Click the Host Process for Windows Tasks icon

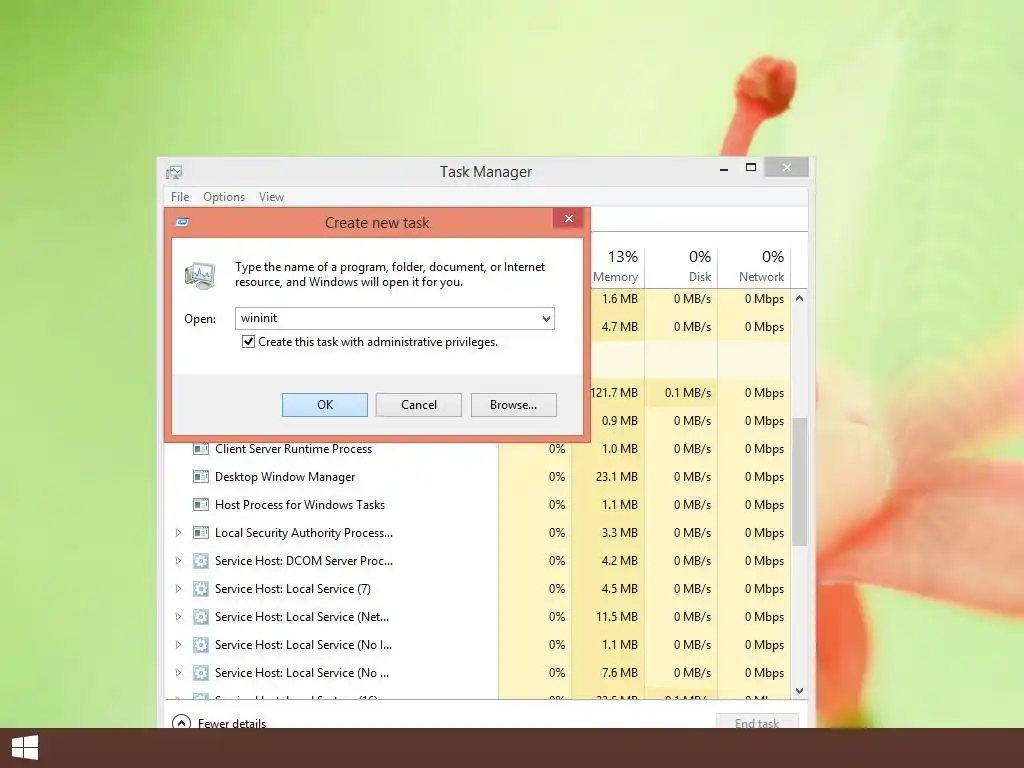tap(200, 505)
